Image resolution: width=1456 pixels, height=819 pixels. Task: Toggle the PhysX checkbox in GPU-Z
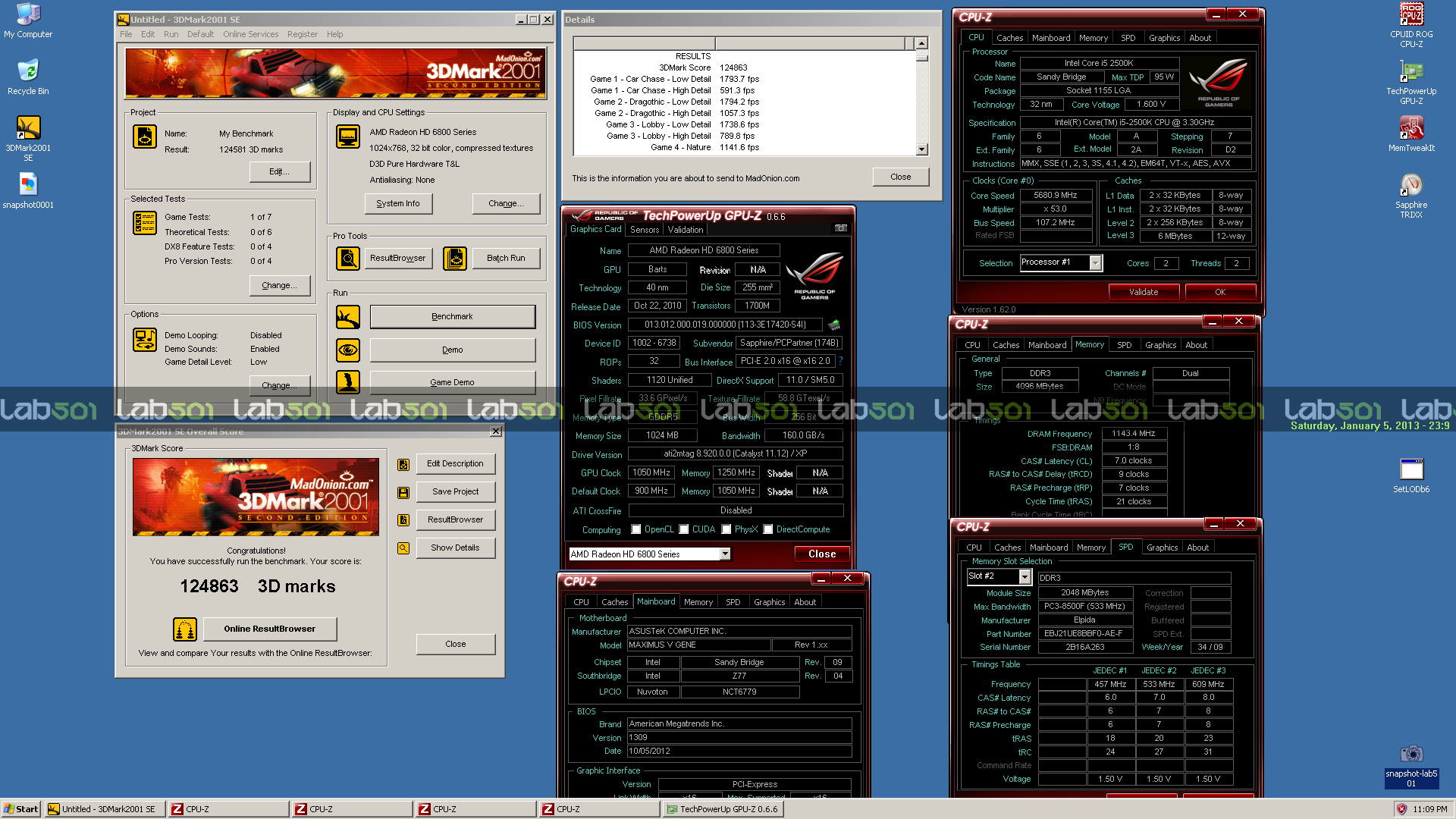[x=726, y=529]
